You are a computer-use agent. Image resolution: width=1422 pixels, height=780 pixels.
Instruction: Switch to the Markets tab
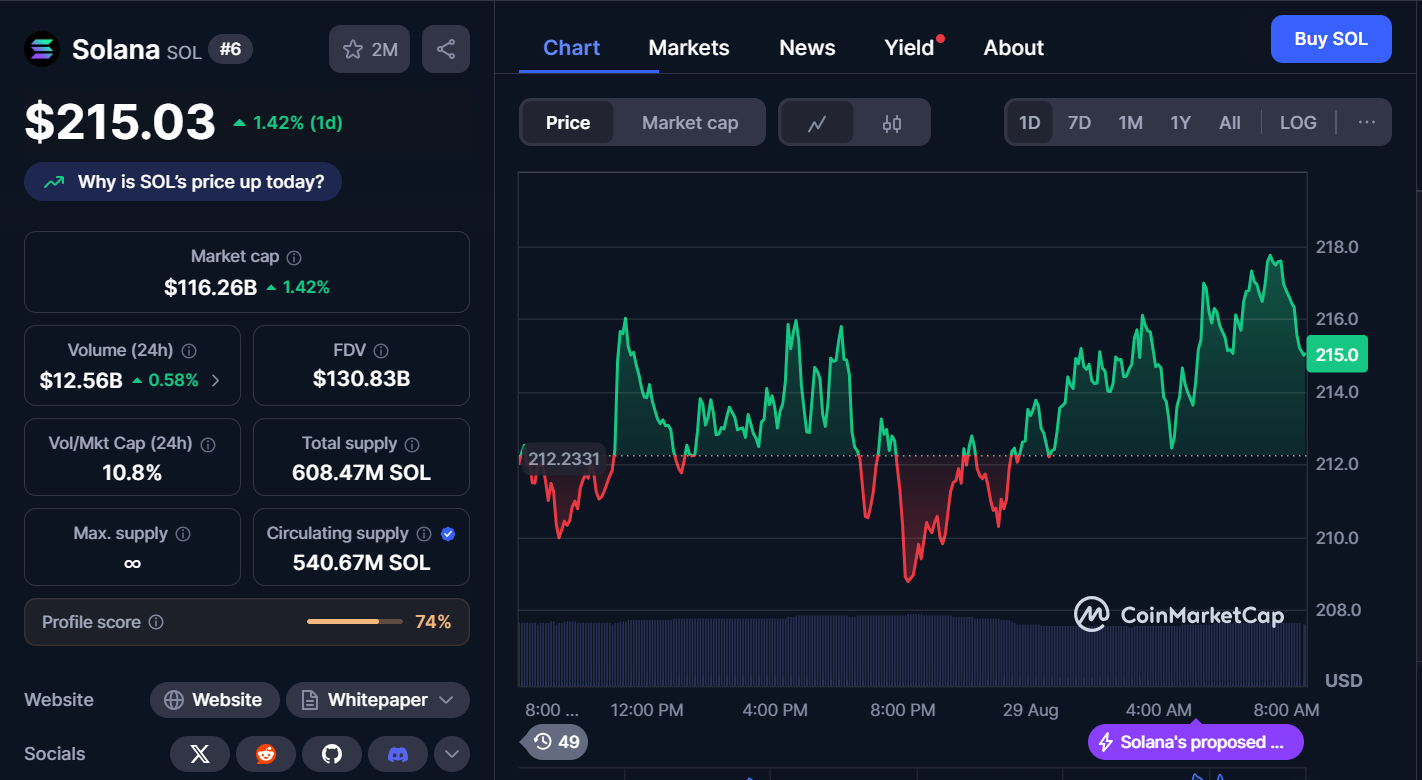[x=689, y=48]
